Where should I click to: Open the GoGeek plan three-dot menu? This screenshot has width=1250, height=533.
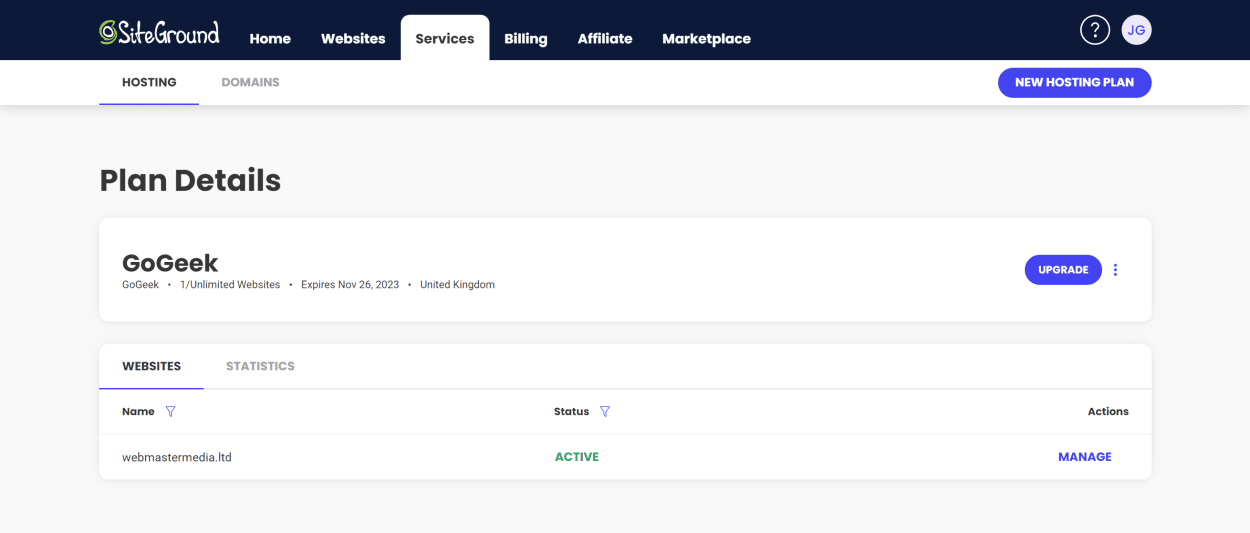click(1116, 270)
